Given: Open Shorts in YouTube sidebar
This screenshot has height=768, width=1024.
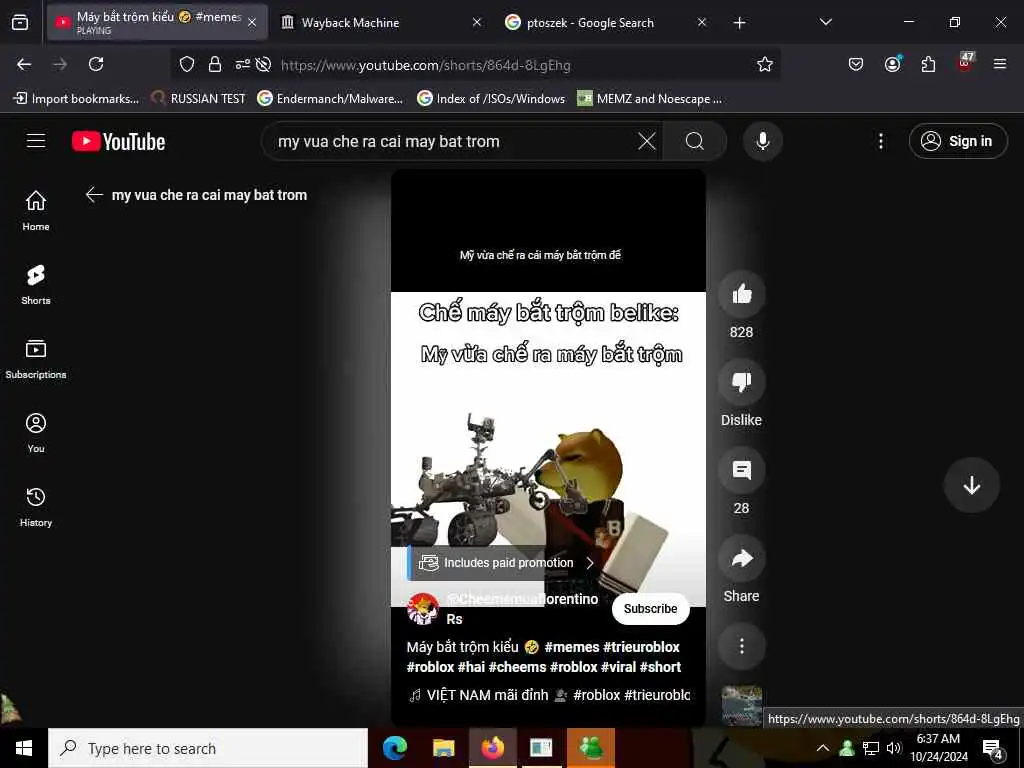Looking at the screenshot, I should click(36, 285).
